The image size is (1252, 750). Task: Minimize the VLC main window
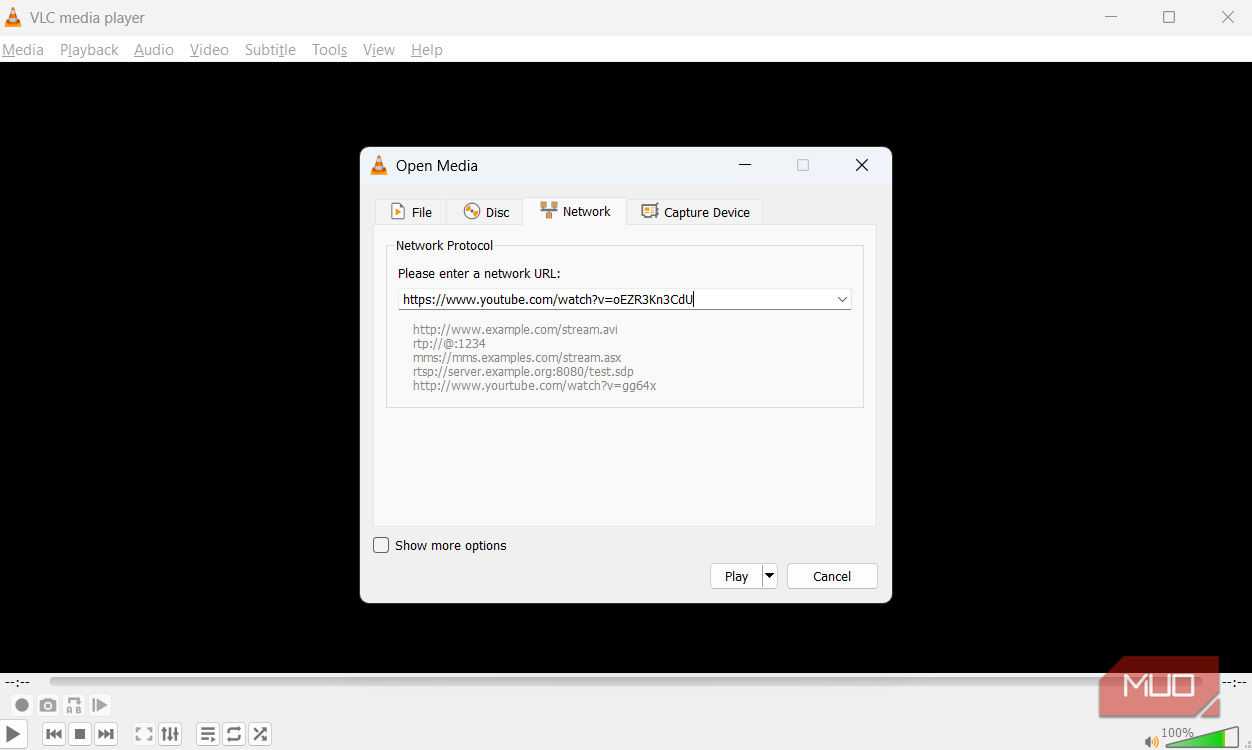[1110, 17]
